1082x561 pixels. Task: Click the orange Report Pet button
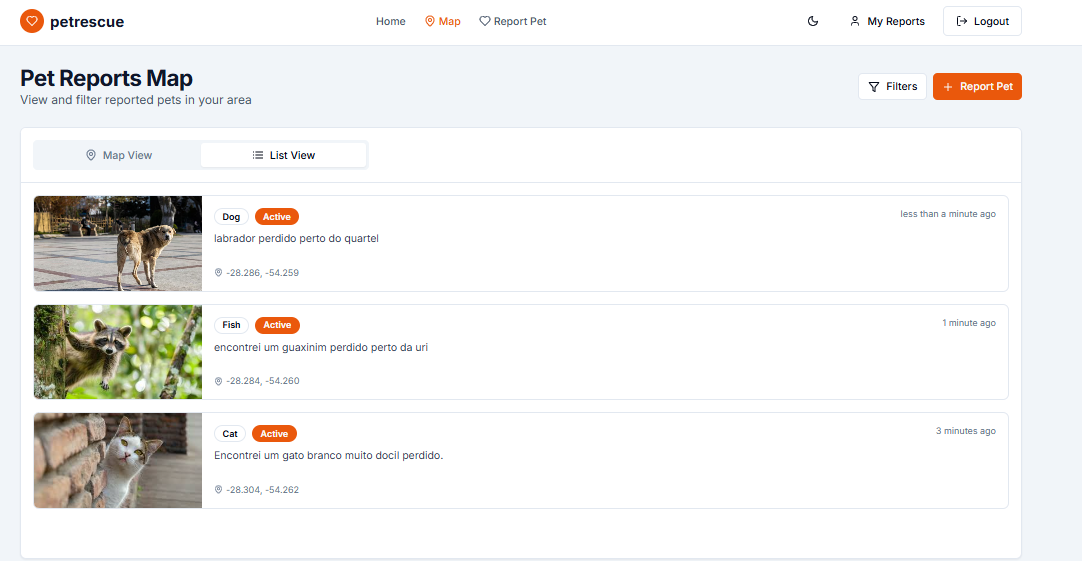pos(976,87)
